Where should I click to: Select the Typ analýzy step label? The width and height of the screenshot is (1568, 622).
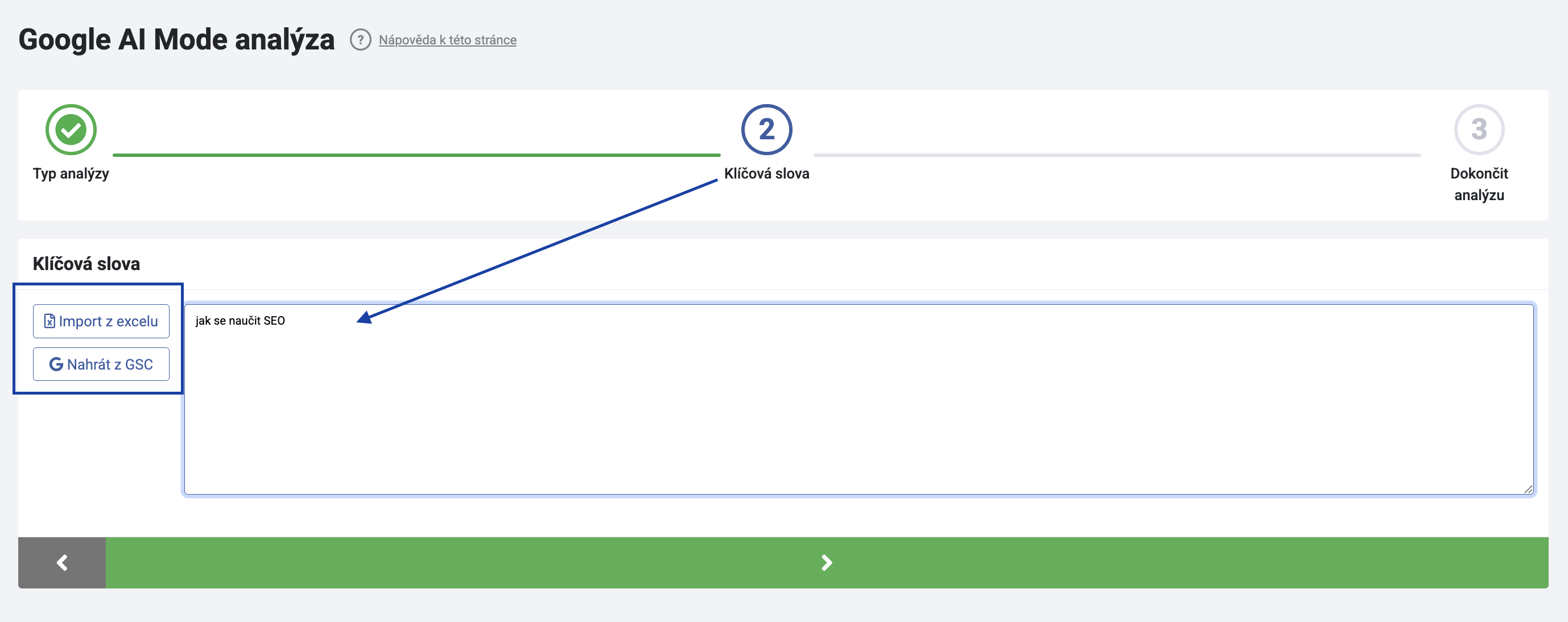click(71, 174)
